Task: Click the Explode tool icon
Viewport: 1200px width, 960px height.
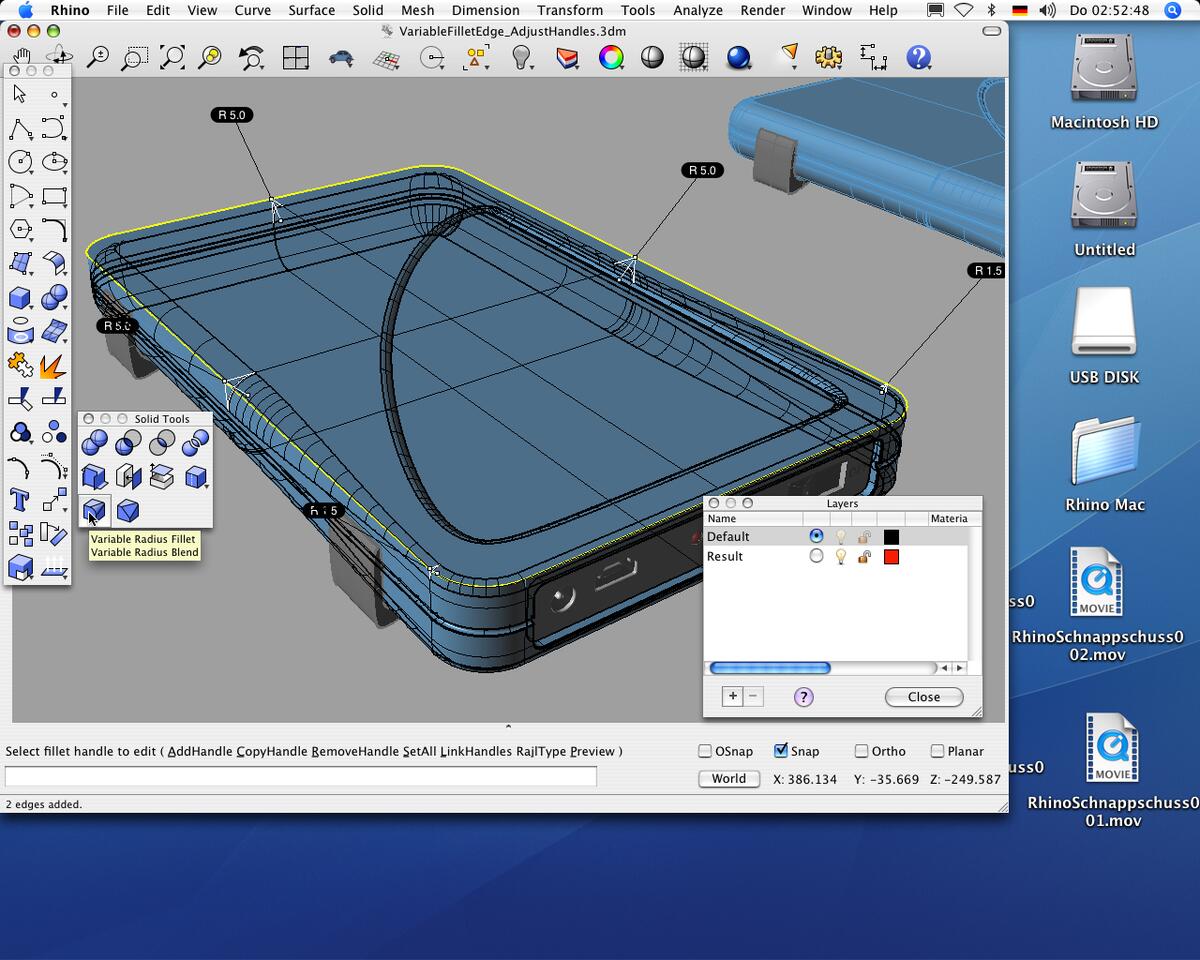Action: coord(53,366)
